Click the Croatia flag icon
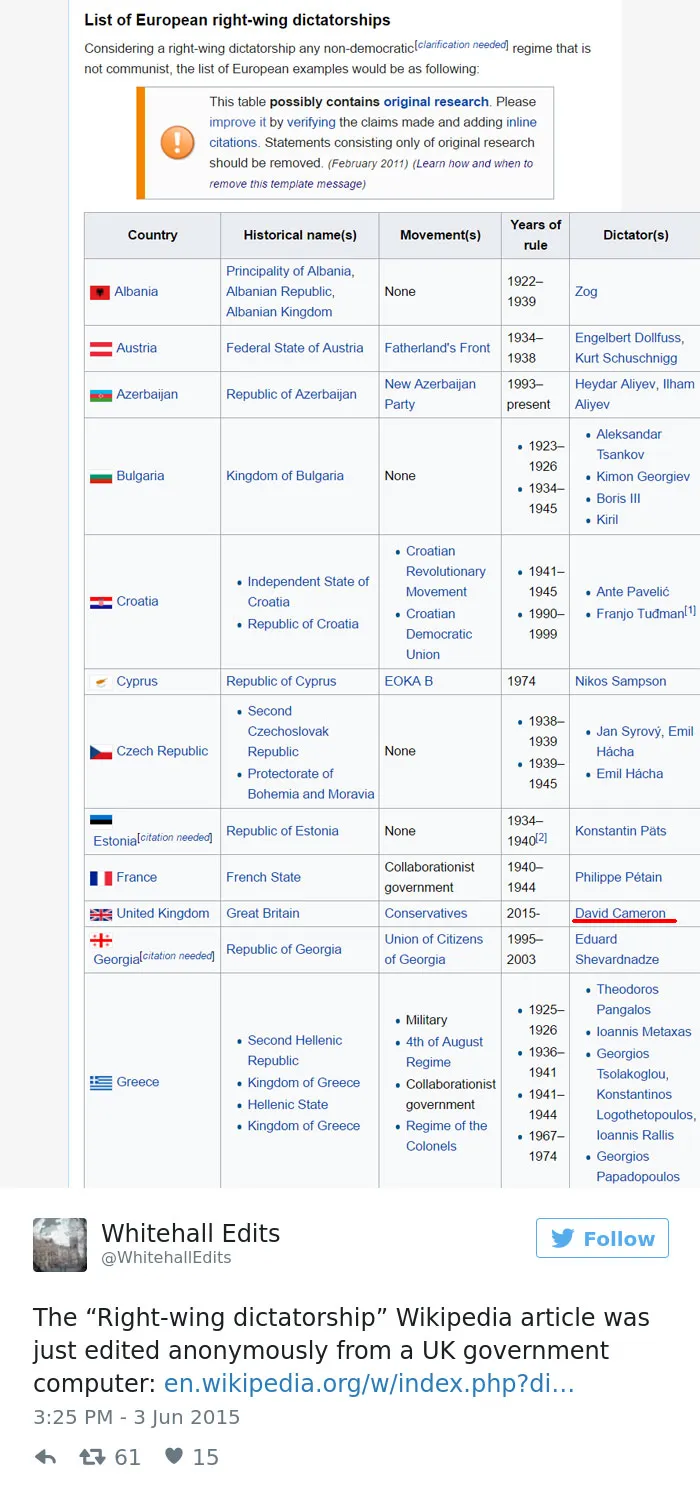 pyautogui.click(x=100, y=602)
